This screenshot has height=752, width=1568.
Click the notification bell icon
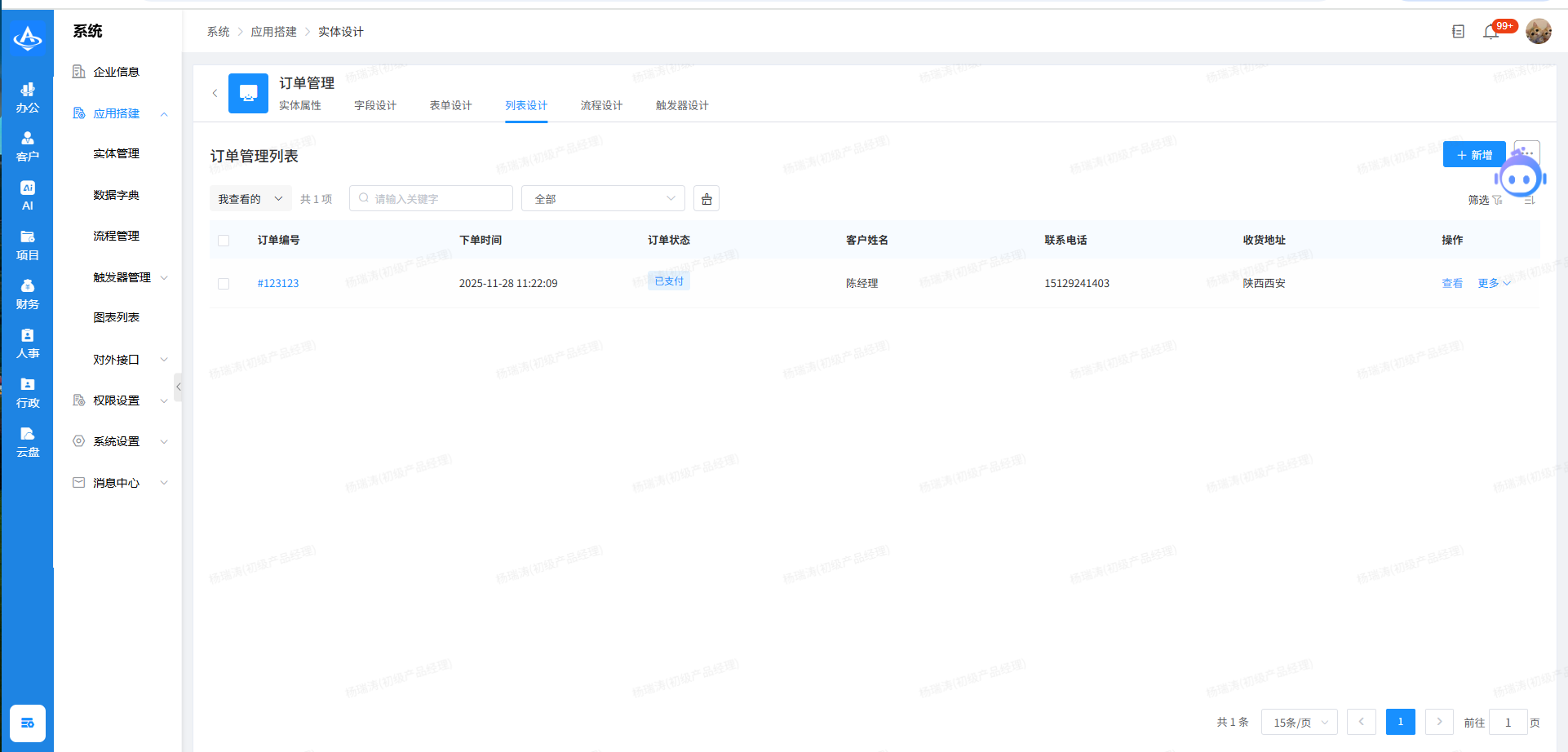[x=1490, y=32]
